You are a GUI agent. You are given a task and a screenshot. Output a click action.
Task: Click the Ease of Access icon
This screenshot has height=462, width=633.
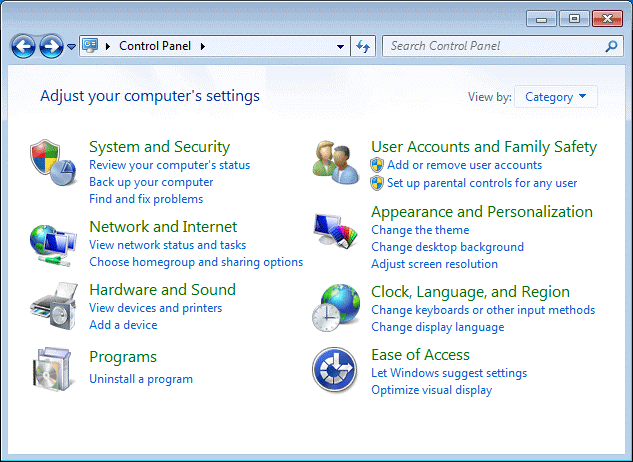(335, 370)
